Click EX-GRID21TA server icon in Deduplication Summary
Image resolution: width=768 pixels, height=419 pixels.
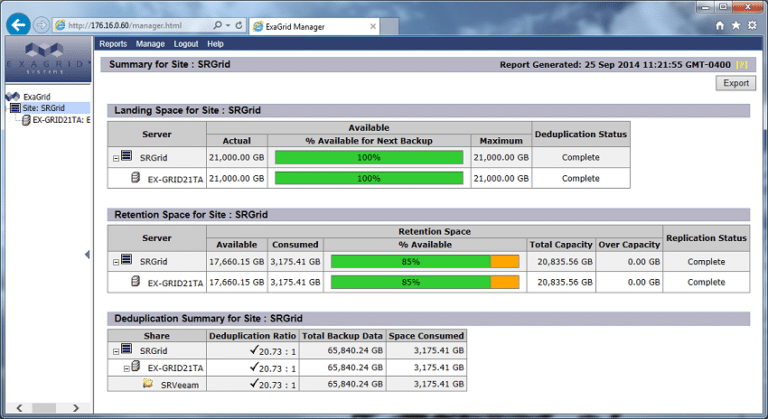(136, 366)
